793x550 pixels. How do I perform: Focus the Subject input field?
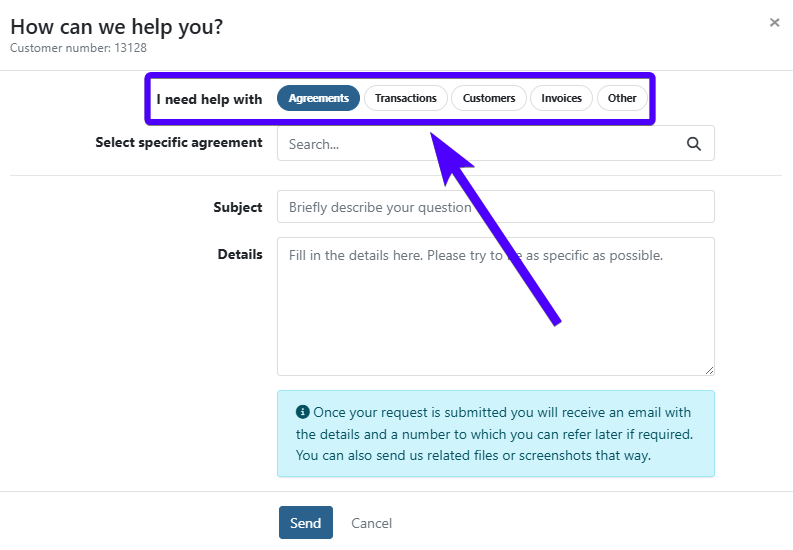(x=495, y=207)
